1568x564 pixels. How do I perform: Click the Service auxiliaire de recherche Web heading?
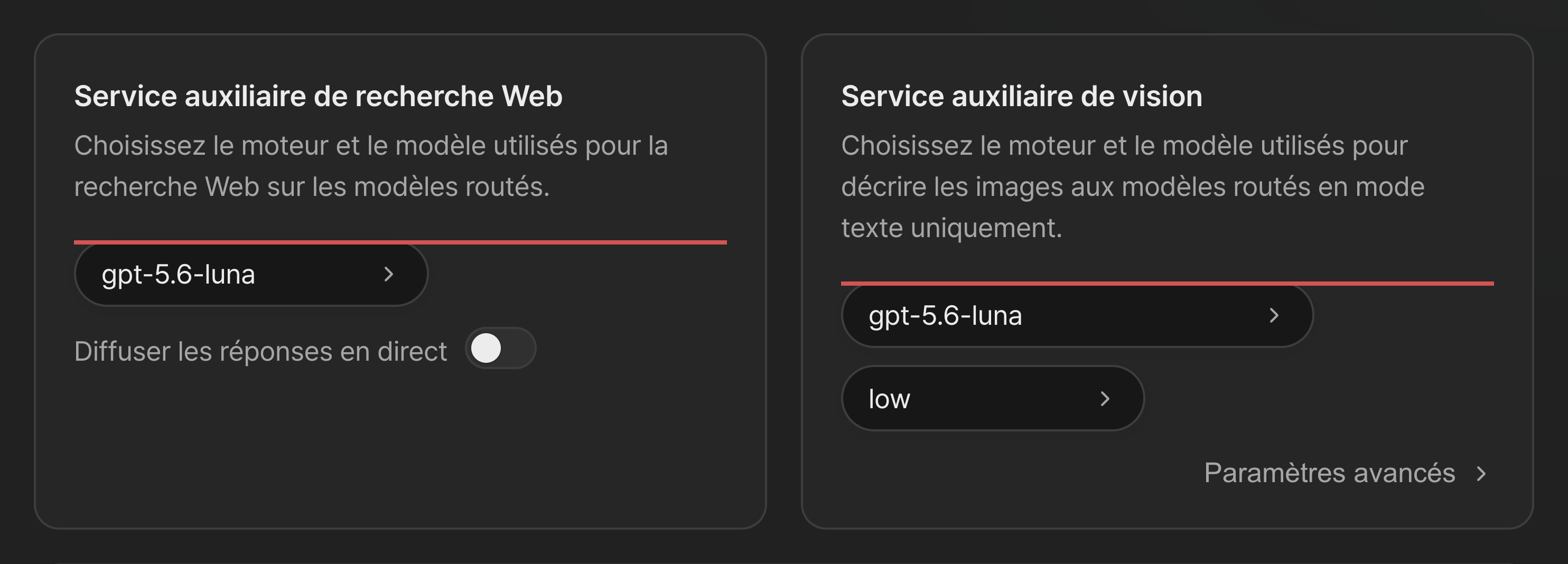coord(319,96)
